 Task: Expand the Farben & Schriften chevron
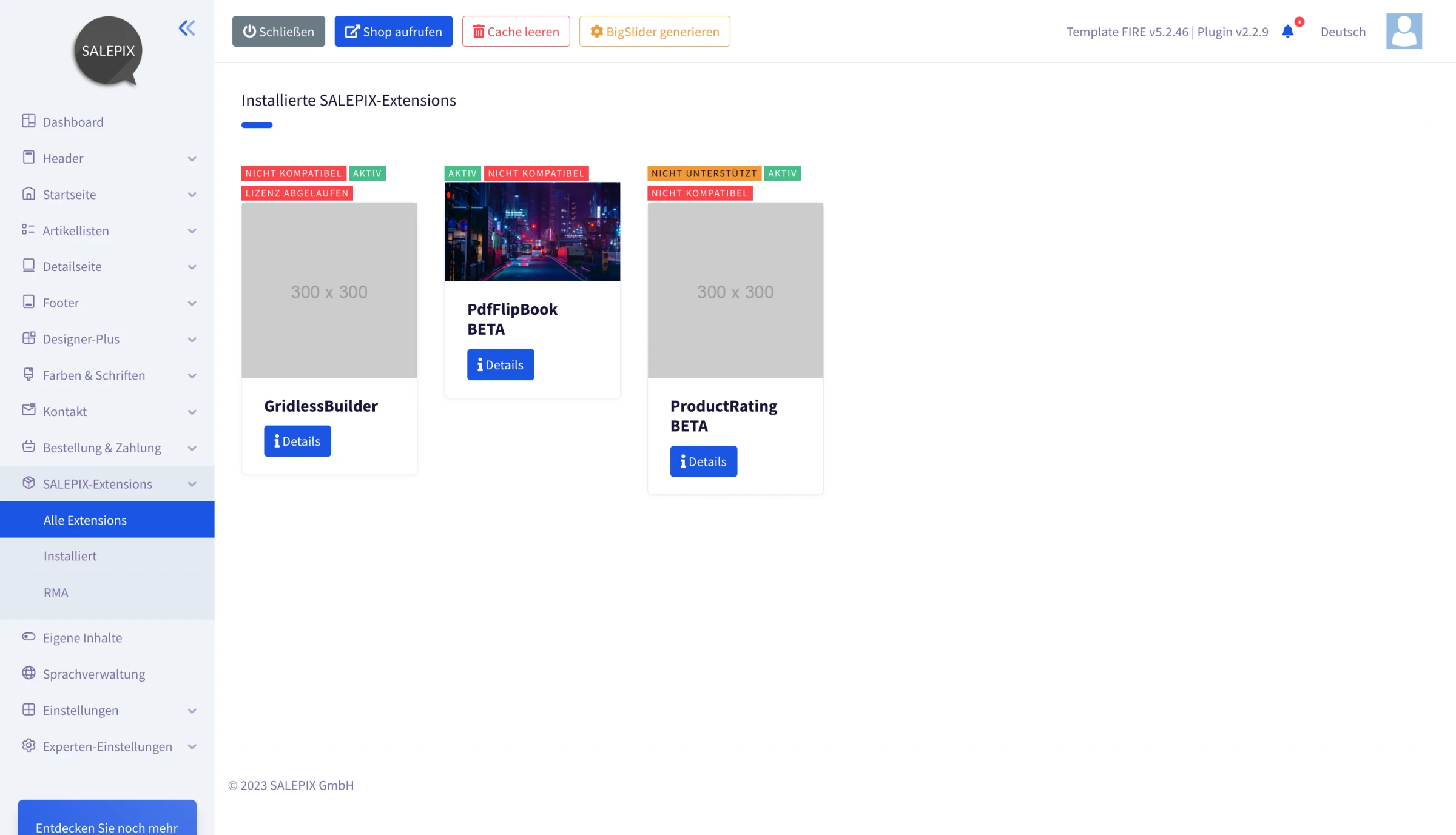click(x=192, y=376)
